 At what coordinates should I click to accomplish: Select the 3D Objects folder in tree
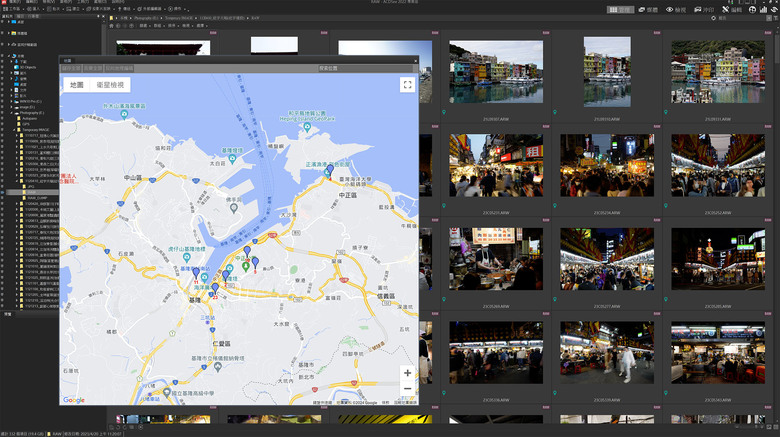[25, 67]
